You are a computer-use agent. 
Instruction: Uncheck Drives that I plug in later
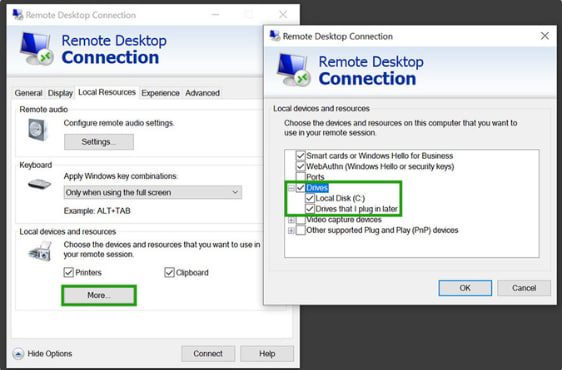tap(310, 209)
